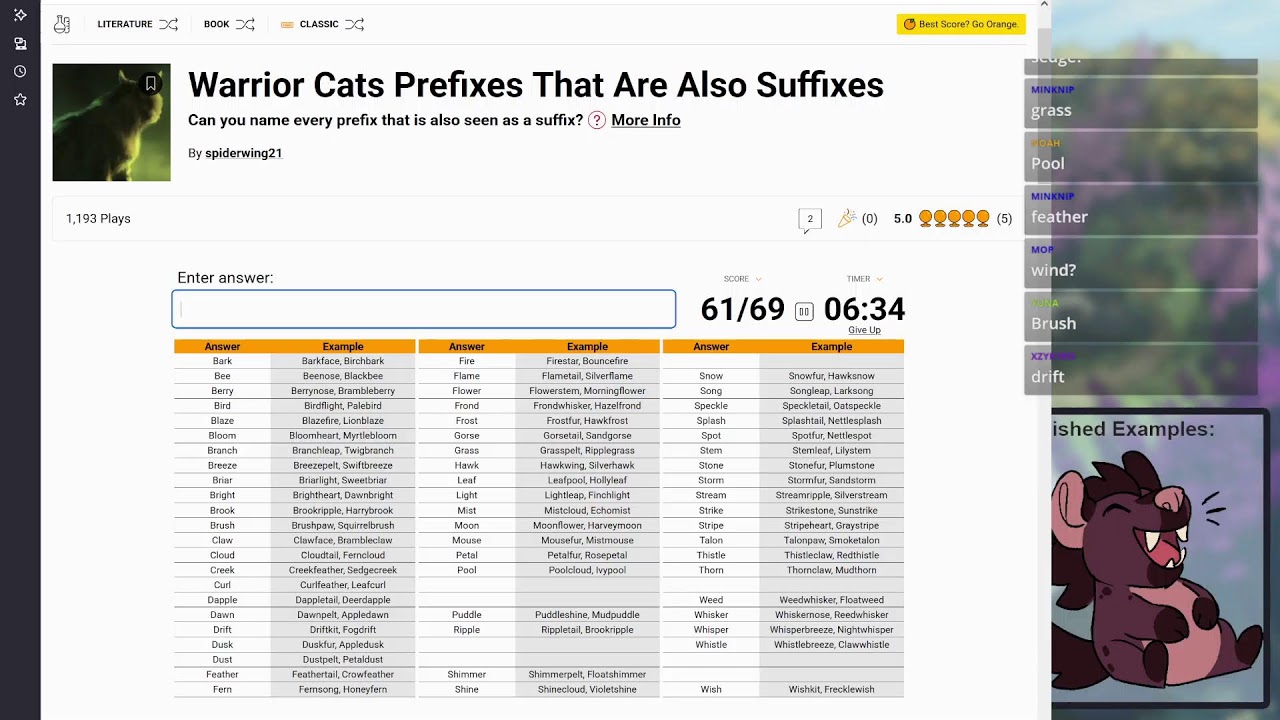Open the comments speech bubble icon

point(810,219)
